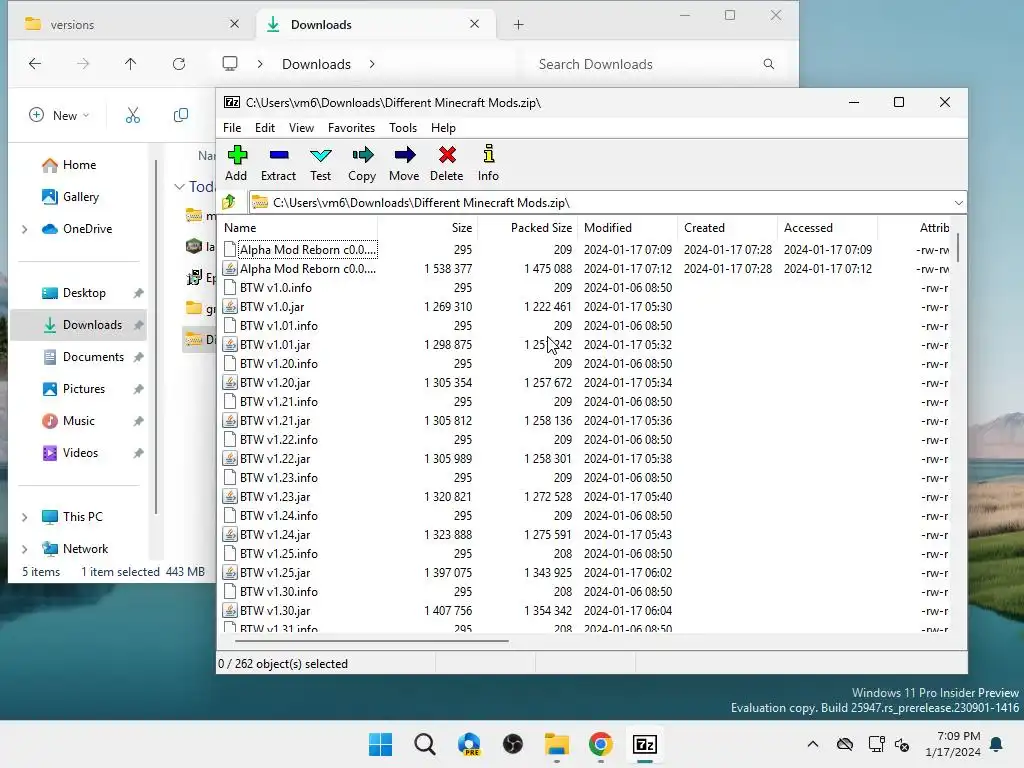This screenshot has height=768, width=1024.
Task: Select the BTW v1.30.jar file
Action: [275, 611]
